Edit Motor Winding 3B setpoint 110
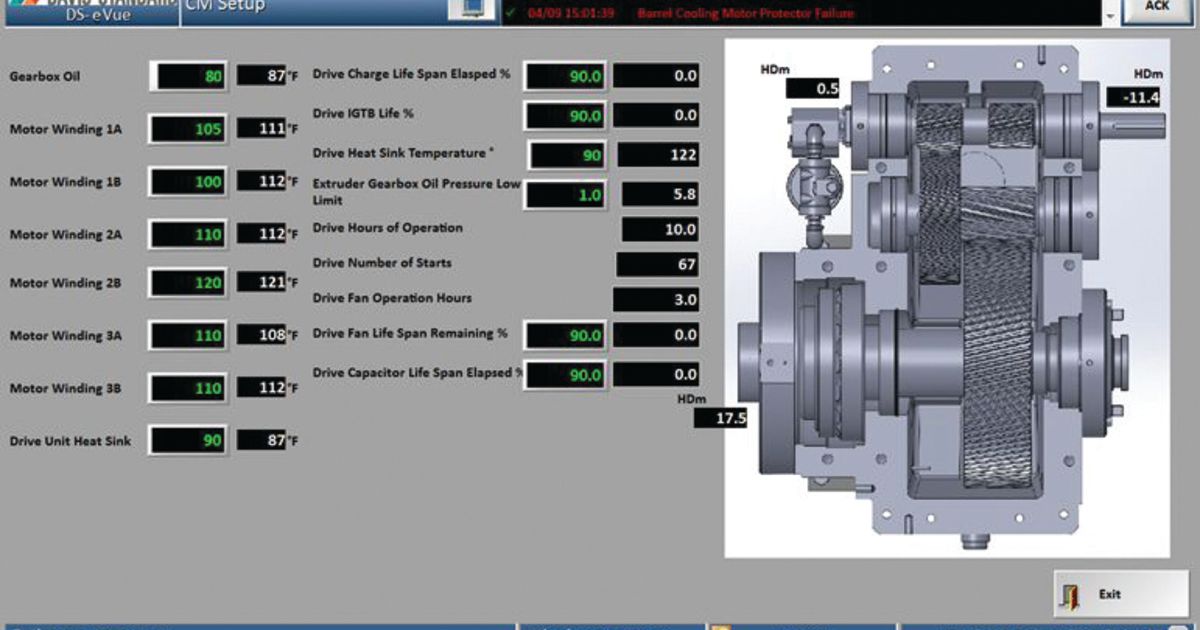Image resolution: width=1200 pixels, height=630 pixels. tap(189, 388)
